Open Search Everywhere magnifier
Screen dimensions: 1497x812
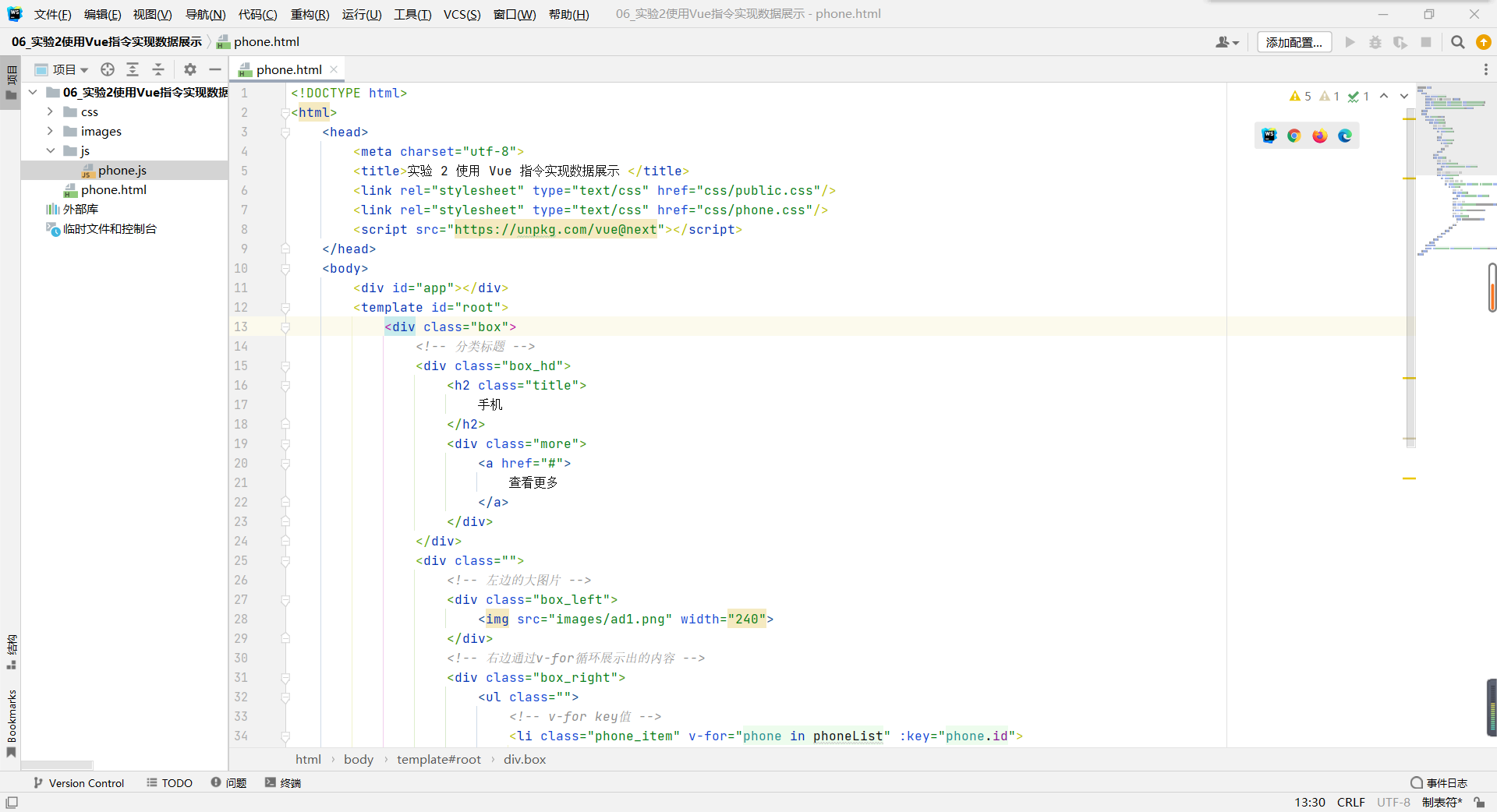(1457, 42)
